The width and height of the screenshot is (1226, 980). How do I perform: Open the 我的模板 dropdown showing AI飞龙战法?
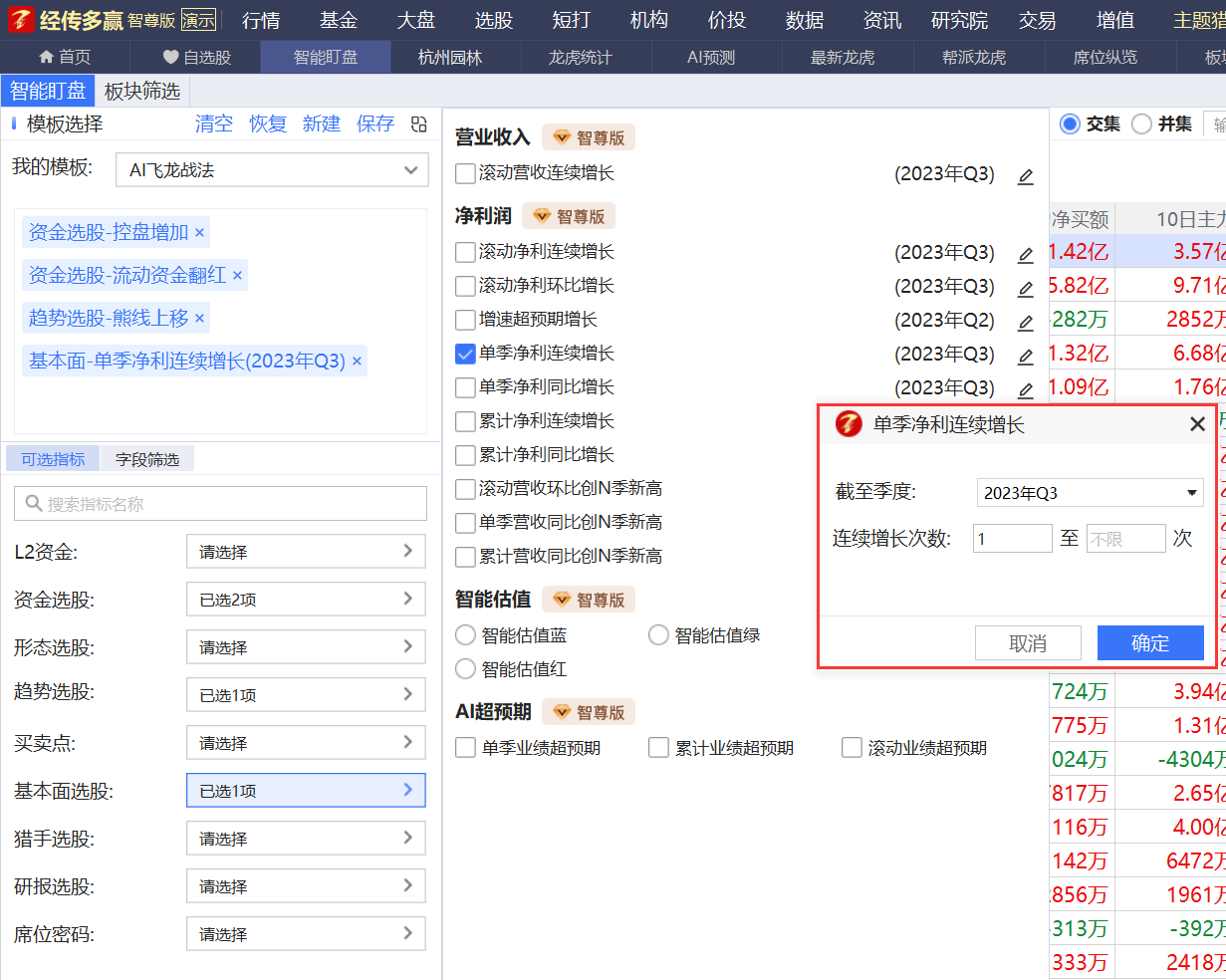click(x=272, y=170)
